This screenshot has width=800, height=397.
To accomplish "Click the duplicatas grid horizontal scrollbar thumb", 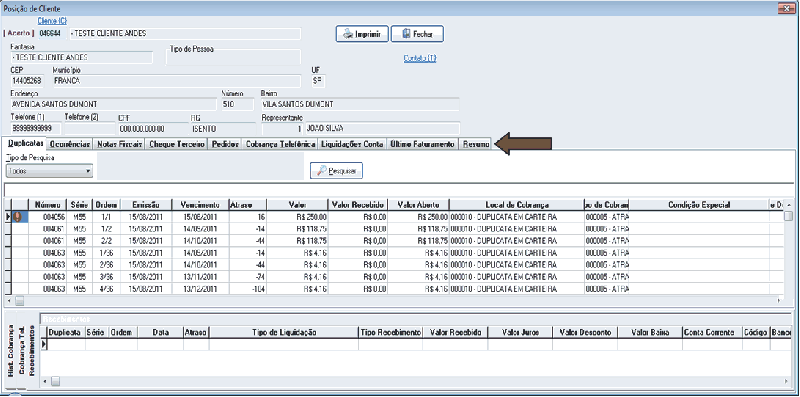I will (x=19, y=300).
